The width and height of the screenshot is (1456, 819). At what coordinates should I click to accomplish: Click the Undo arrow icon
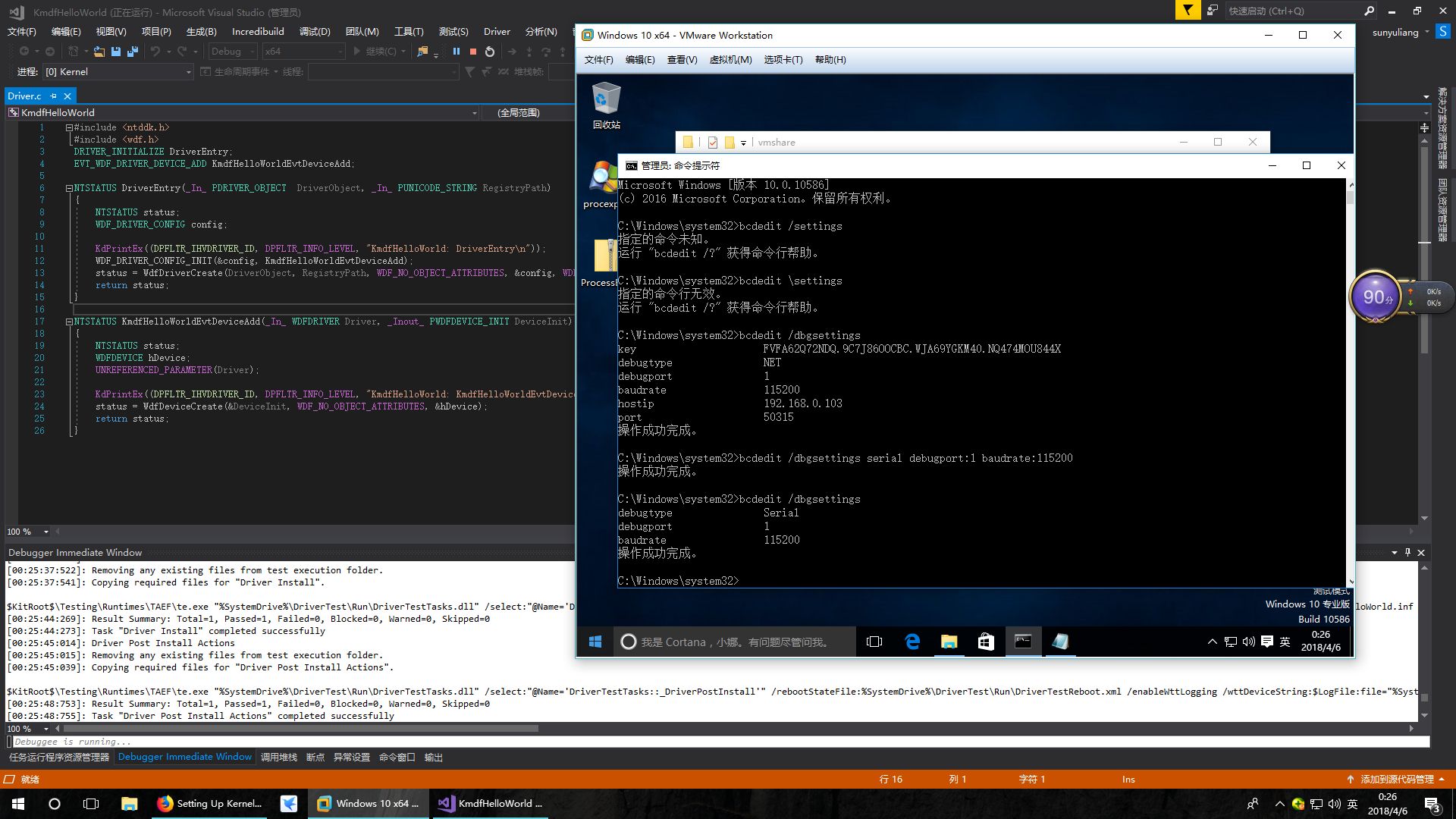[155, 52]
